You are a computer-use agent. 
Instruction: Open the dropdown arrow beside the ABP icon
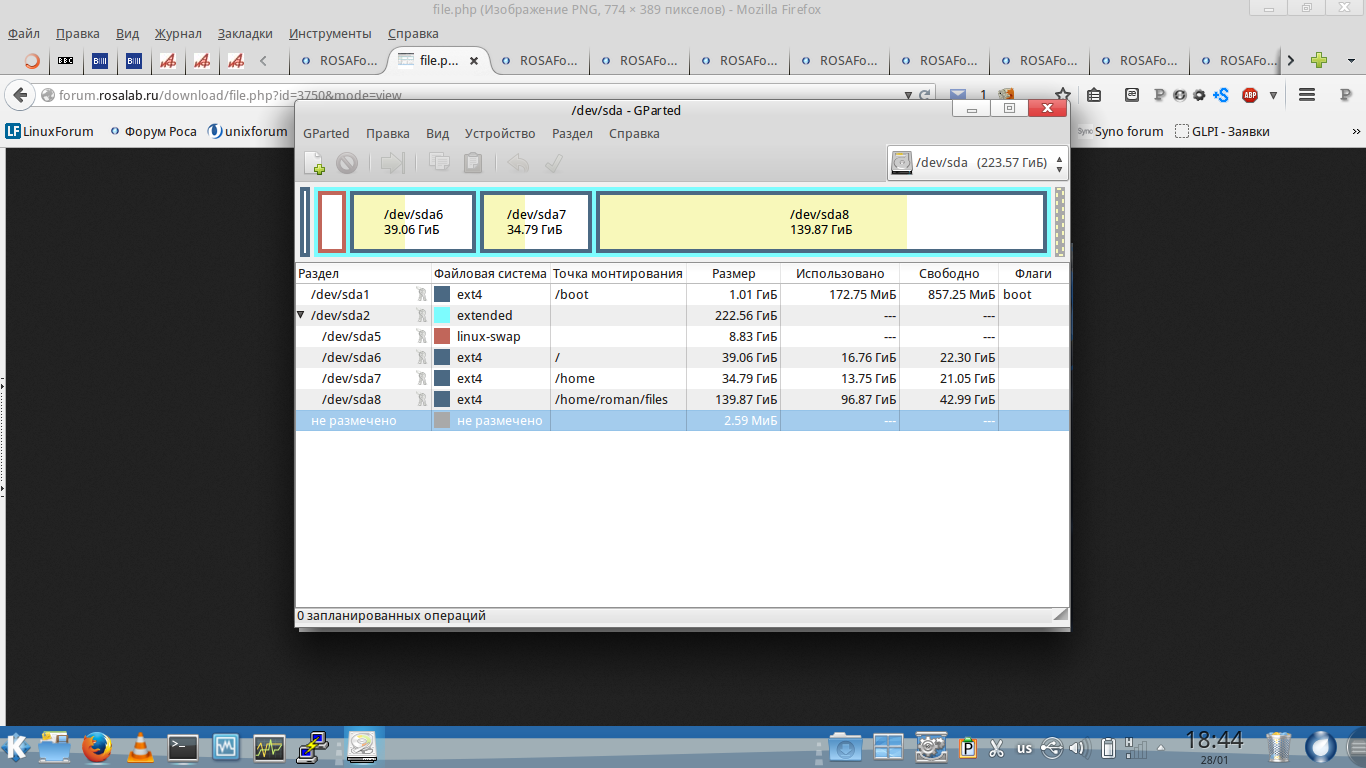tap(1273, 96)
